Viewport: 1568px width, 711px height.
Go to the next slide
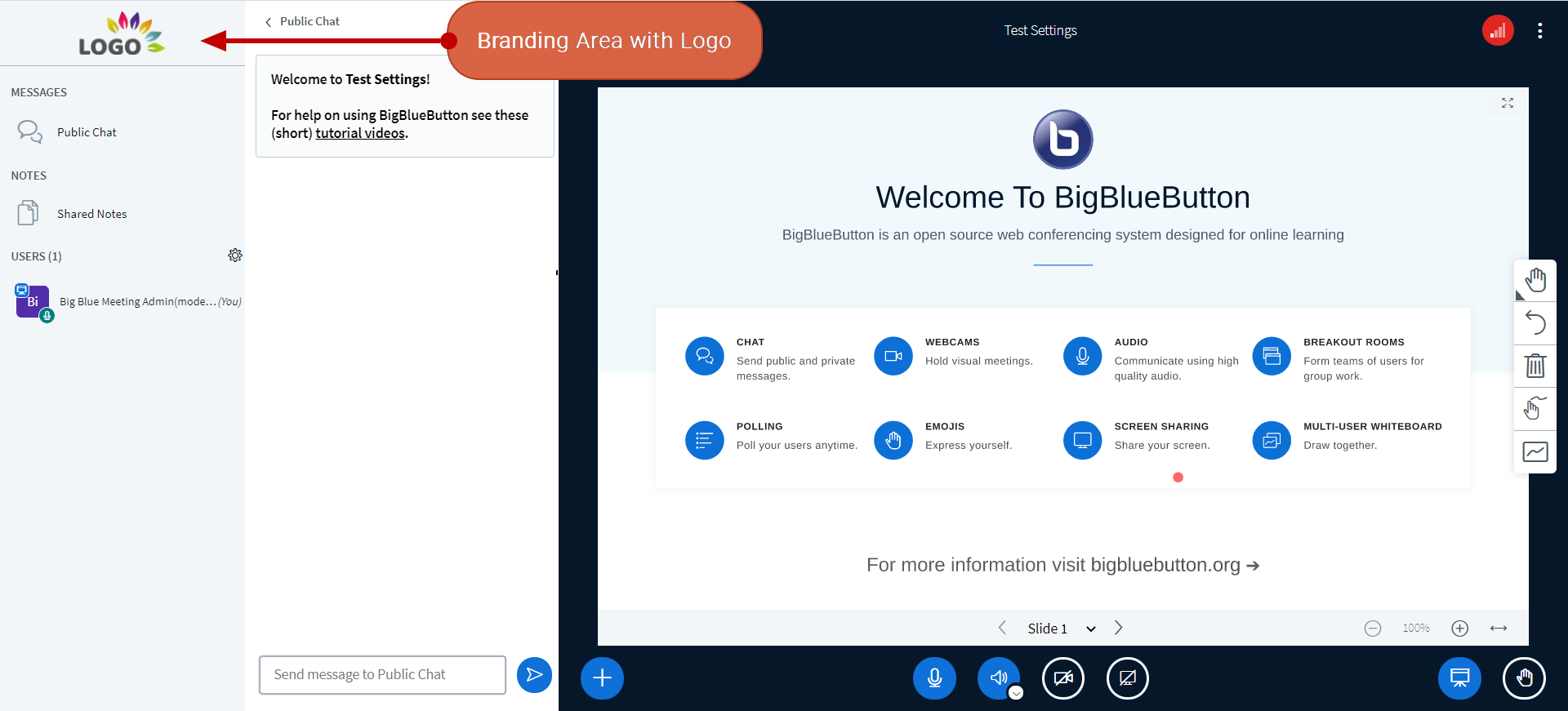1119,628
